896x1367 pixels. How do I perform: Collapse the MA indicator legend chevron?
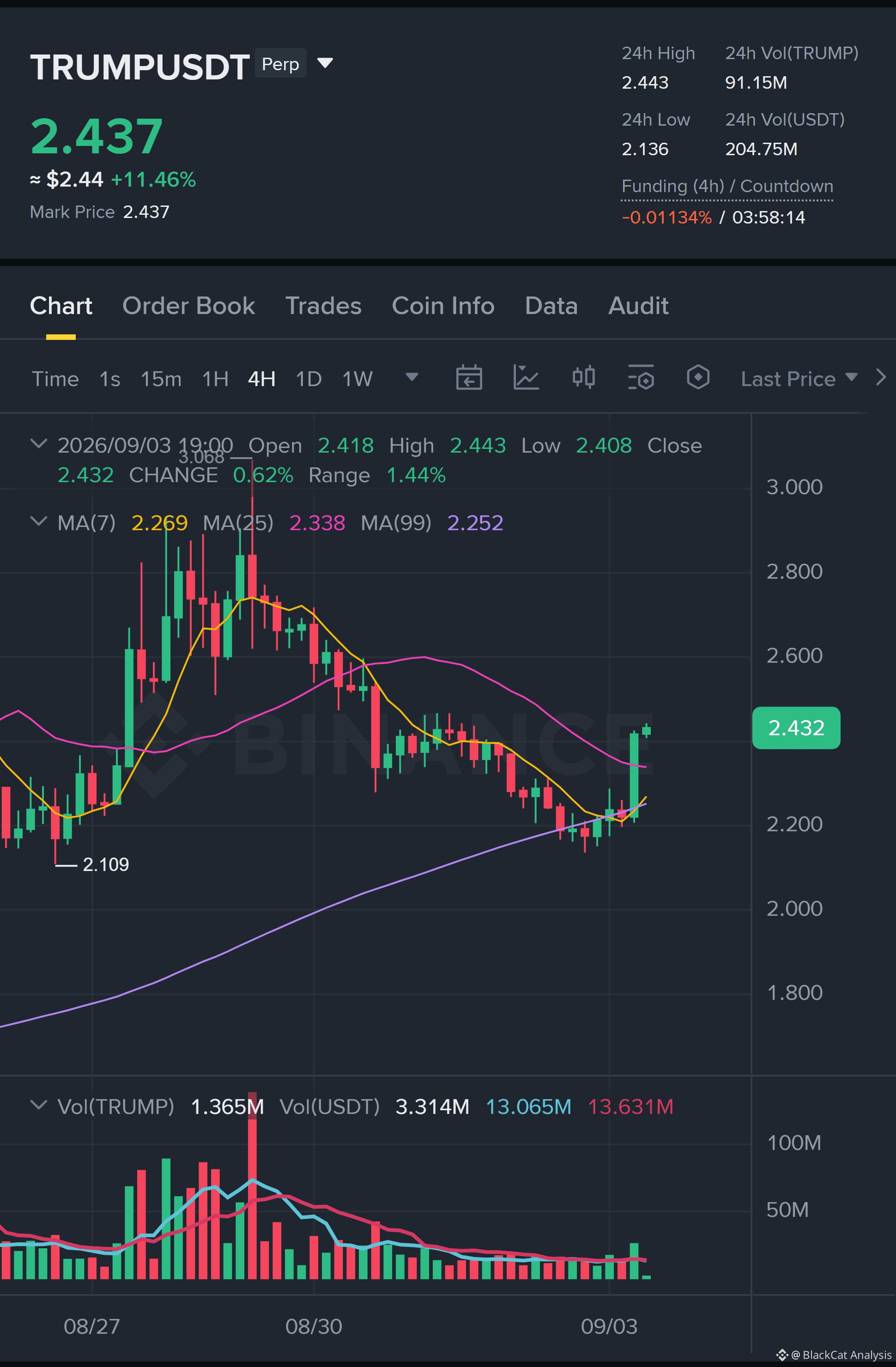point(38,521)
